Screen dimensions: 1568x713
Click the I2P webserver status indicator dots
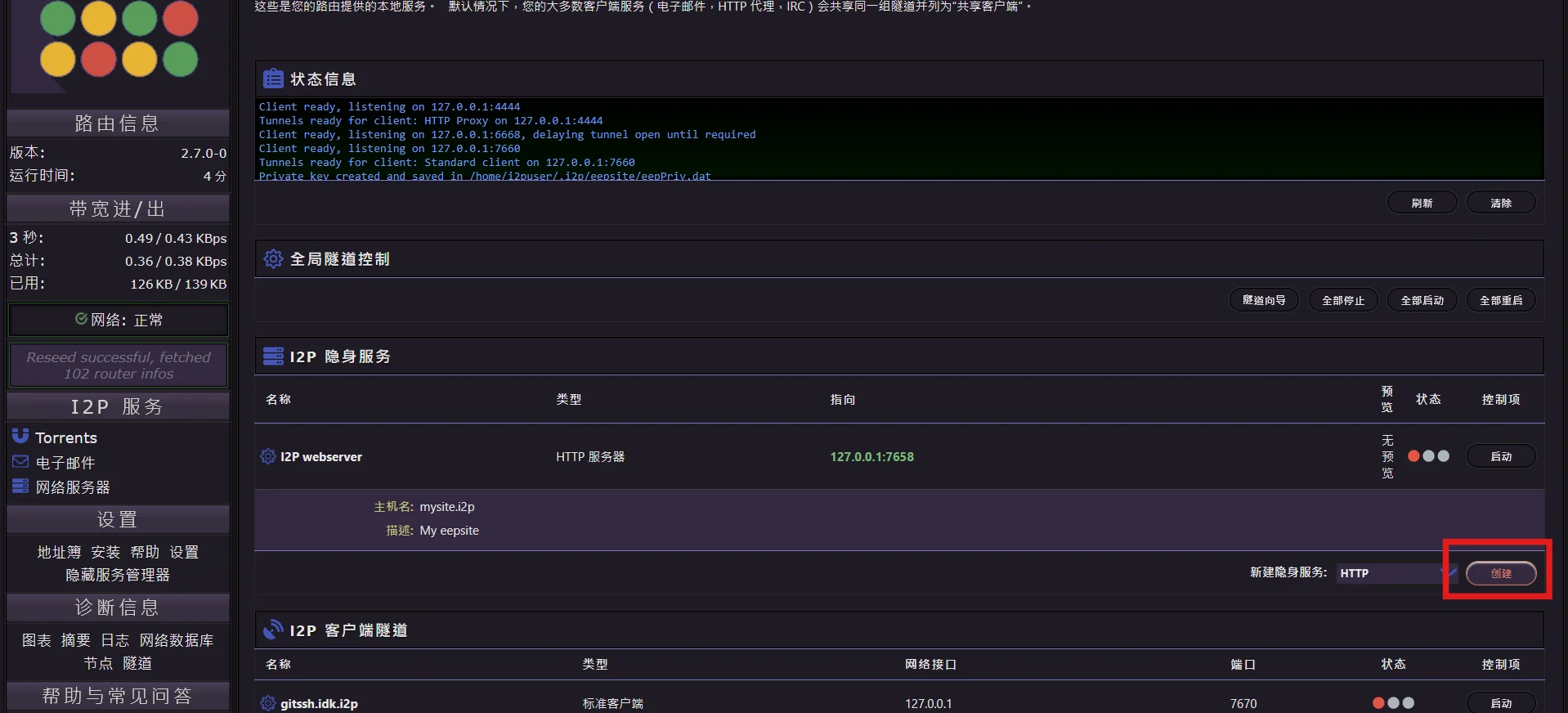tap(1428, 456)
